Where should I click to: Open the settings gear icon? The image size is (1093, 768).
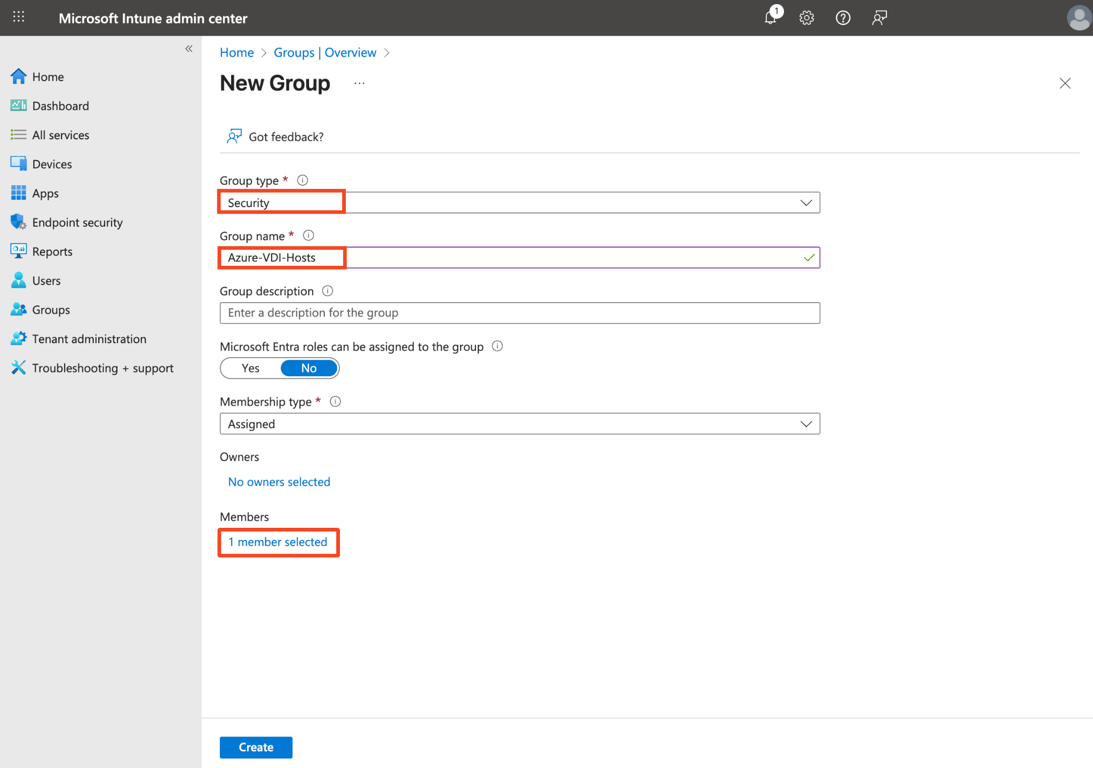[807, 18]
